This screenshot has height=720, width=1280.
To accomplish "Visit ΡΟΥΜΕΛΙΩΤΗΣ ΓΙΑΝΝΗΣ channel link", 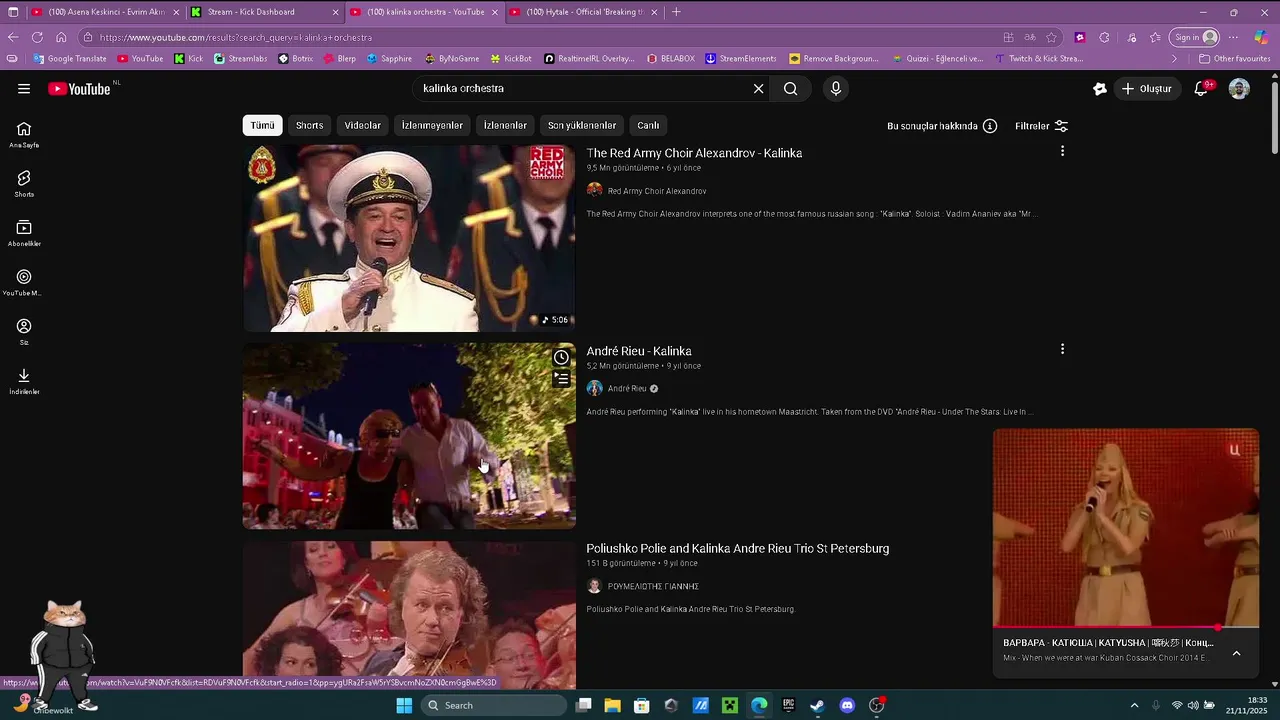I will (653, 586).
